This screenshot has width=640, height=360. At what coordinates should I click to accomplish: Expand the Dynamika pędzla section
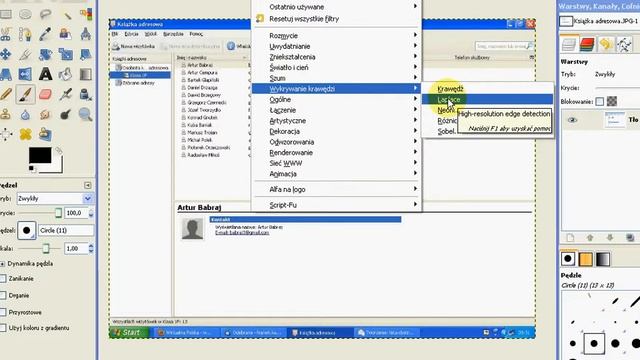coord(2,264)
